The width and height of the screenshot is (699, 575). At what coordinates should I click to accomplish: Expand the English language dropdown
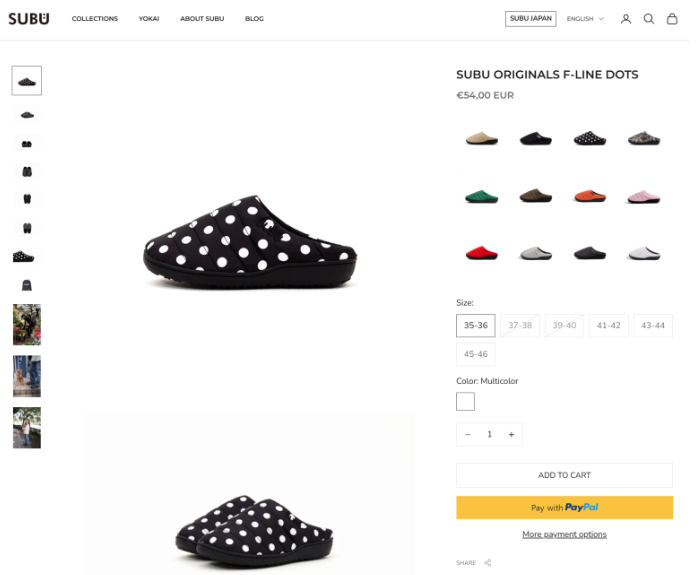[585, 19]
